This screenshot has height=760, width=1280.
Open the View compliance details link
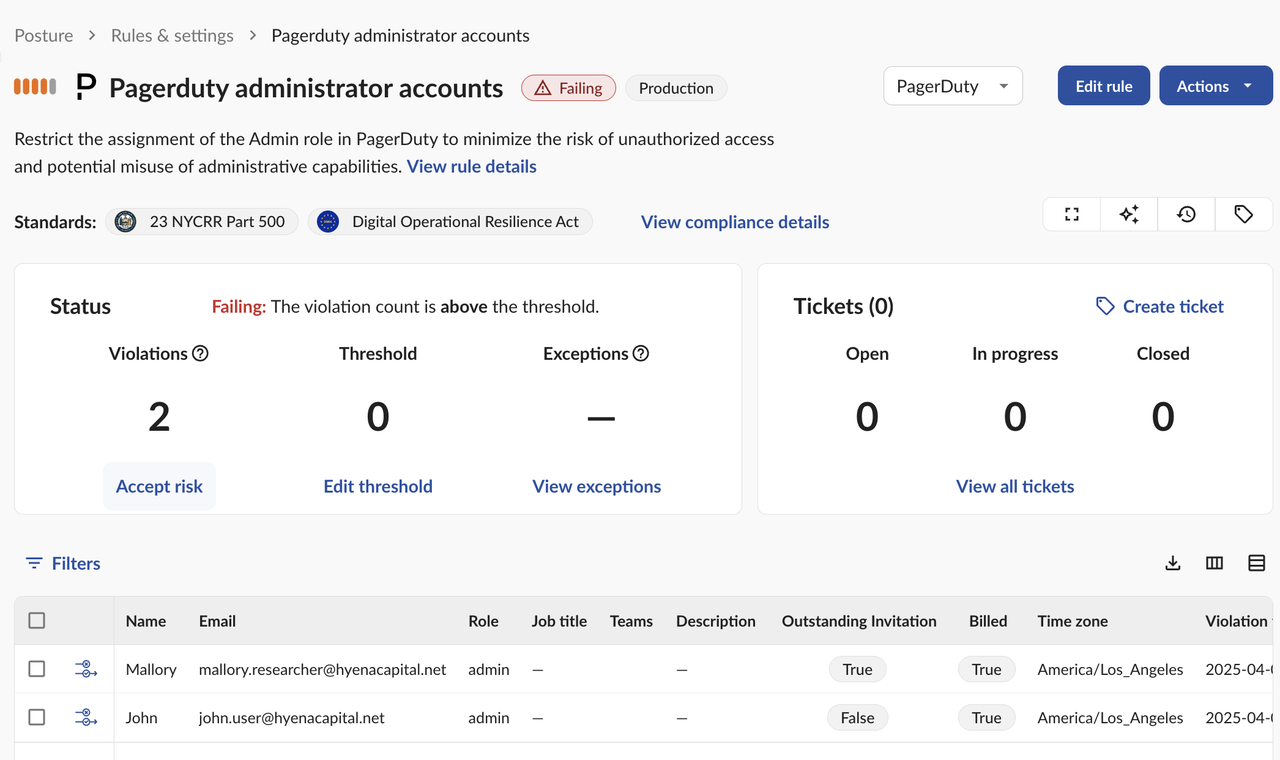(x=735, y=222)
